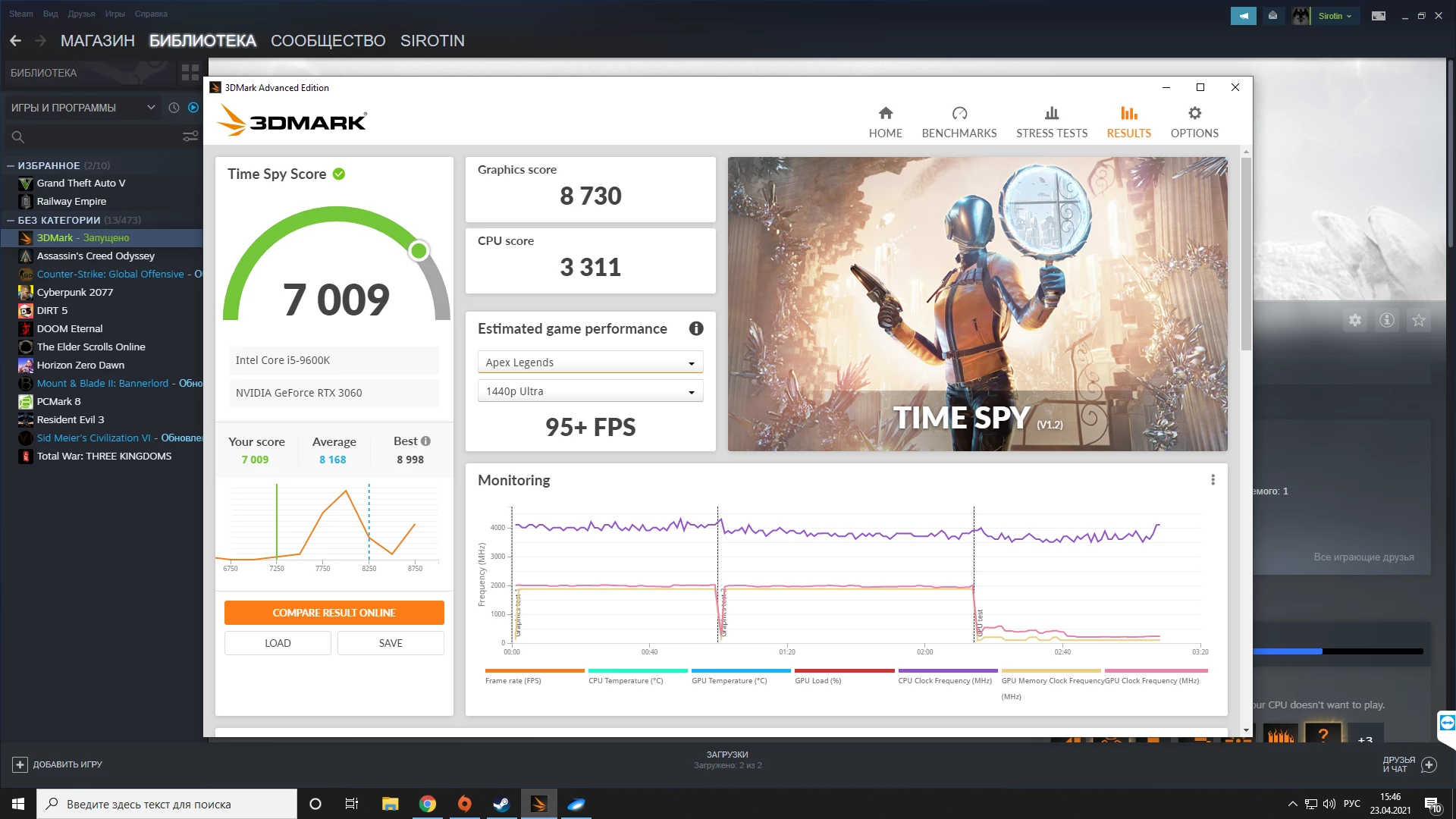Viewport: 1456px width, 819px height.
Task: Open the Sirotin account dropdown
Action: click(x=1335, y=16)
